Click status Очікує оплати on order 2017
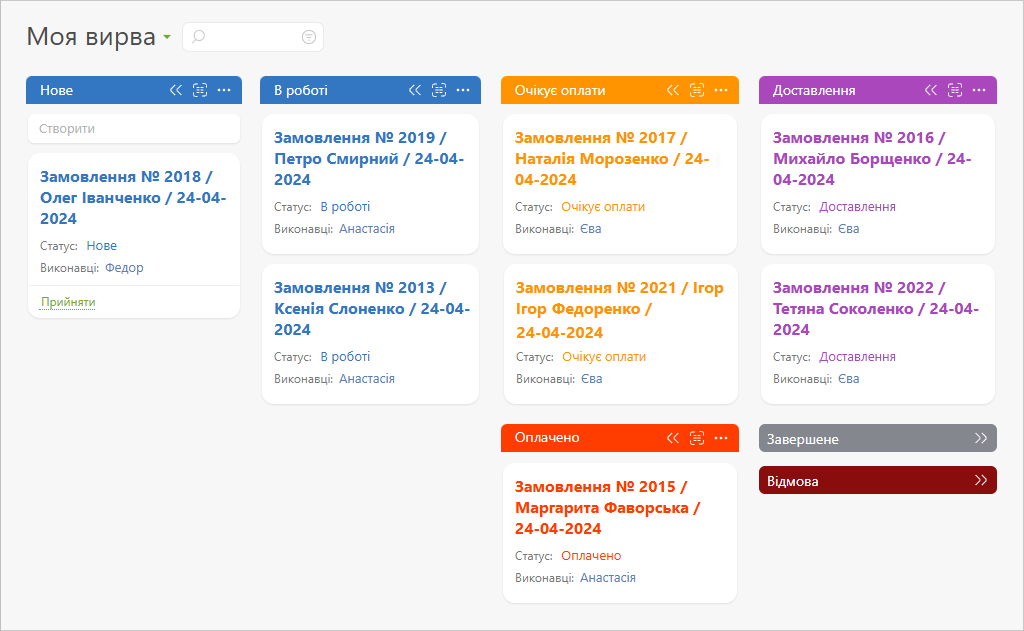The height and width of the screenshot is (631, 1024). click(603, 206)
